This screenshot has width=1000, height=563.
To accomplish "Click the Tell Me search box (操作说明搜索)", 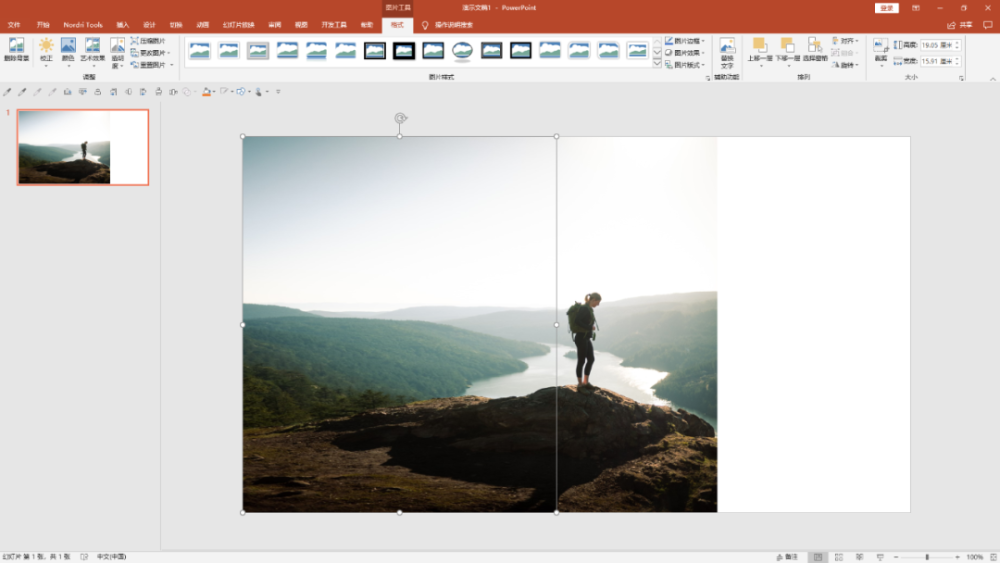I will 454,25.
